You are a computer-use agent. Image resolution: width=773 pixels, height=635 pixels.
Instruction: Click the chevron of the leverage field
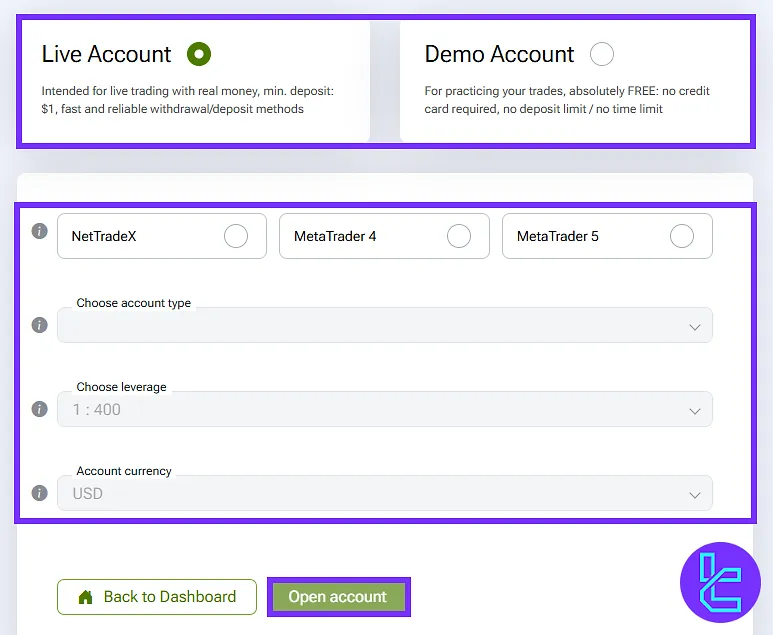pyautogui.click(x=695, y=411)
